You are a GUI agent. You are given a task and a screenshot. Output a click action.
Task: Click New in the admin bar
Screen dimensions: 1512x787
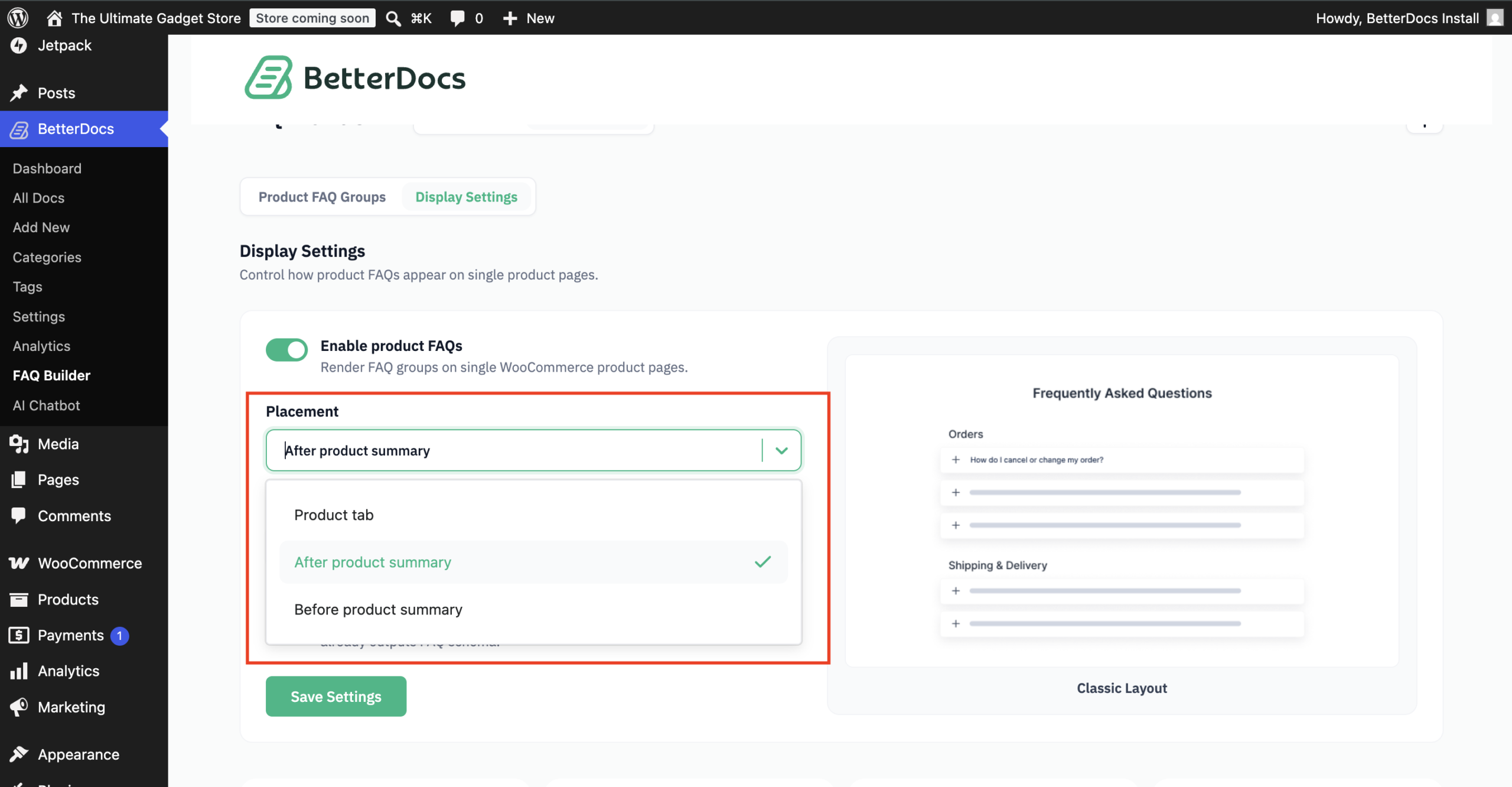(540, 18)
